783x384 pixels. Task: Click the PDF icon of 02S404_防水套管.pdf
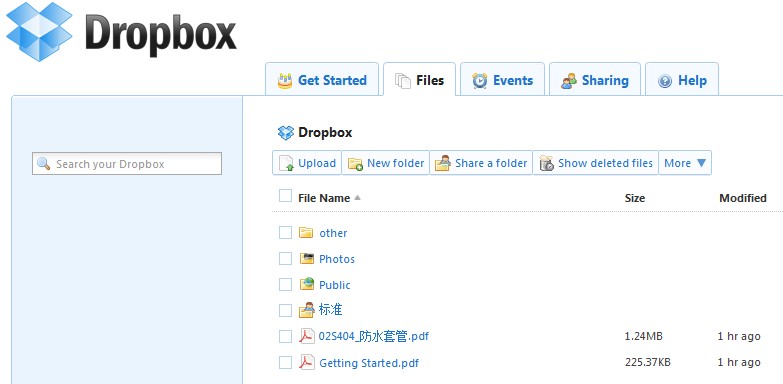306,336
